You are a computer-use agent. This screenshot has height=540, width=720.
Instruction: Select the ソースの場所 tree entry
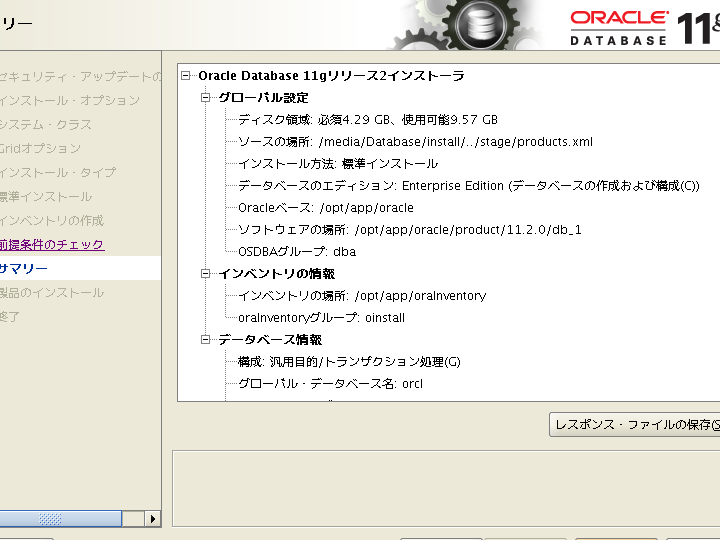pos(415,142)
